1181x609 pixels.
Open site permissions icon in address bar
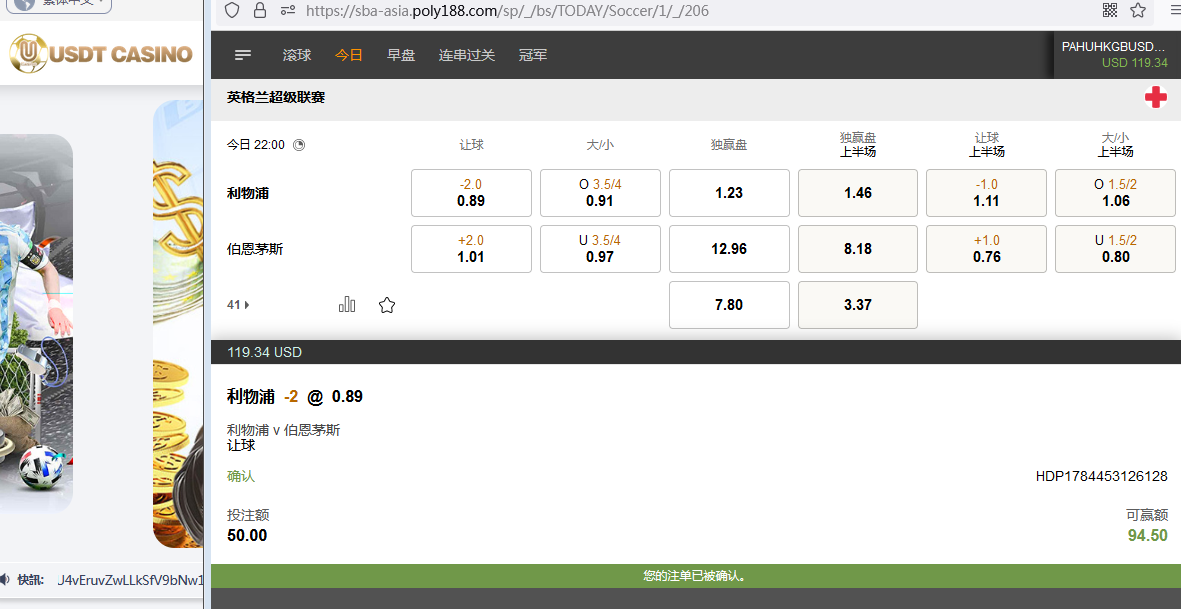click(288, 11)
